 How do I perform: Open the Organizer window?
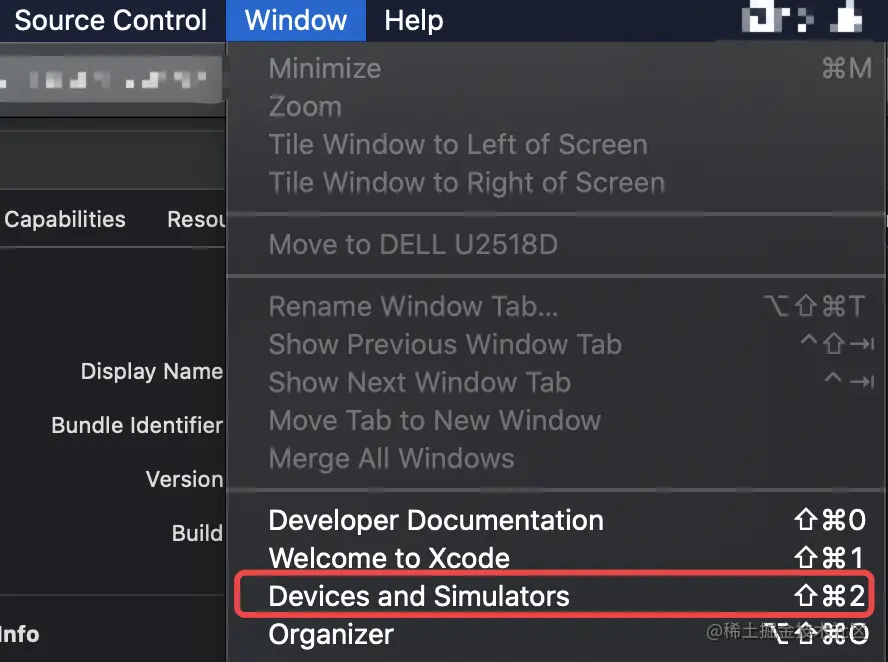tap(557, 634)
